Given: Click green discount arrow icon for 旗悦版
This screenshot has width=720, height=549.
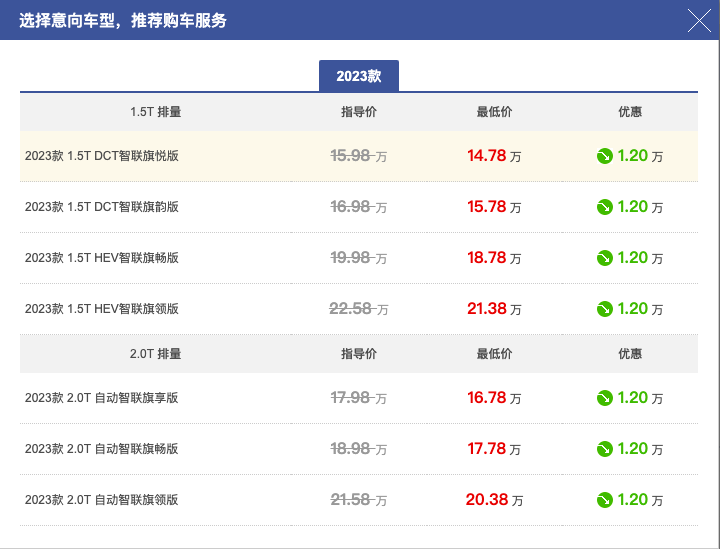Looking at the screenshot, I should tap(605, 157).
